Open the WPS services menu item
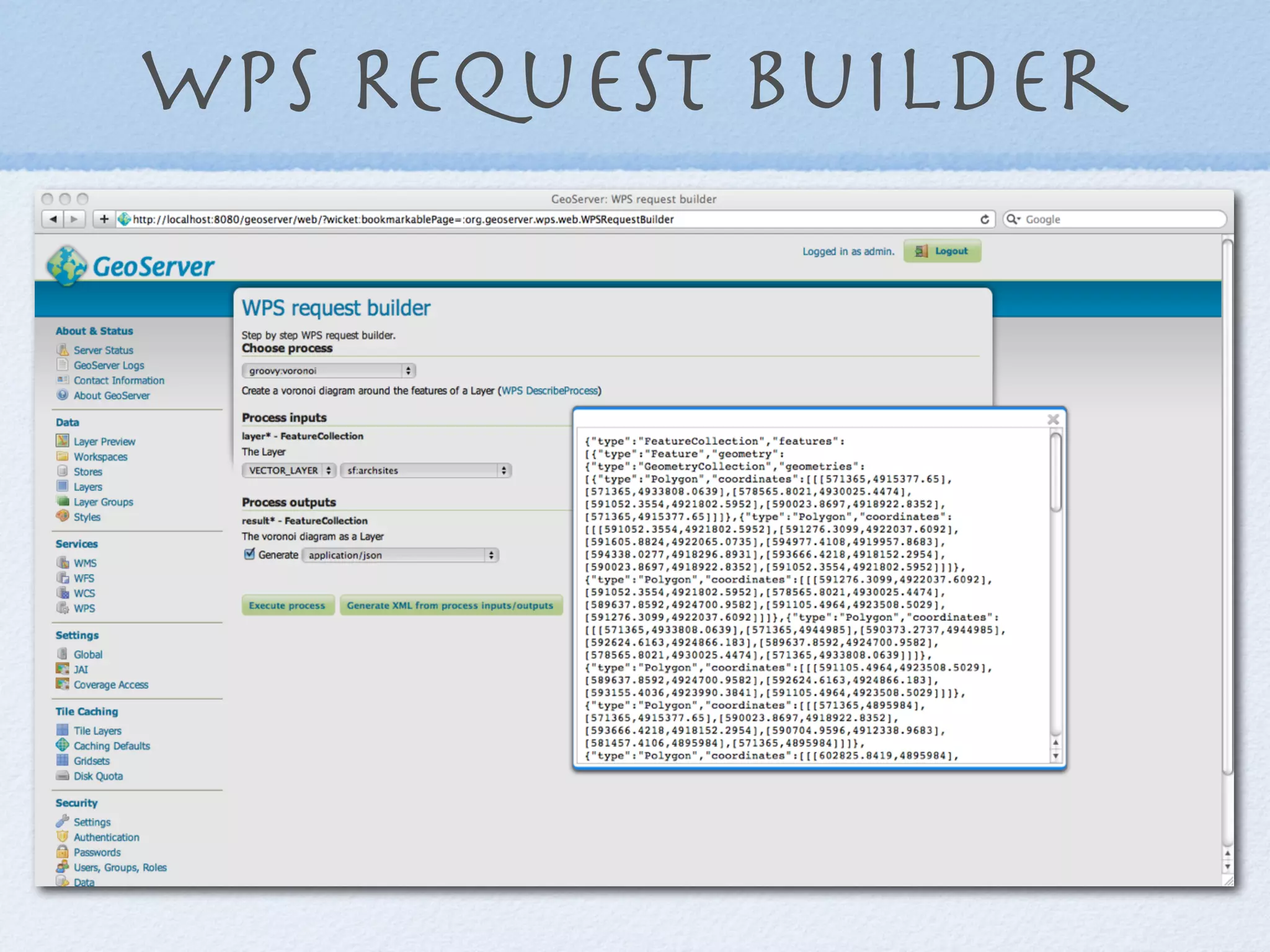The width and height of the screenshot is (1270, 952). (x=84, y=609)
